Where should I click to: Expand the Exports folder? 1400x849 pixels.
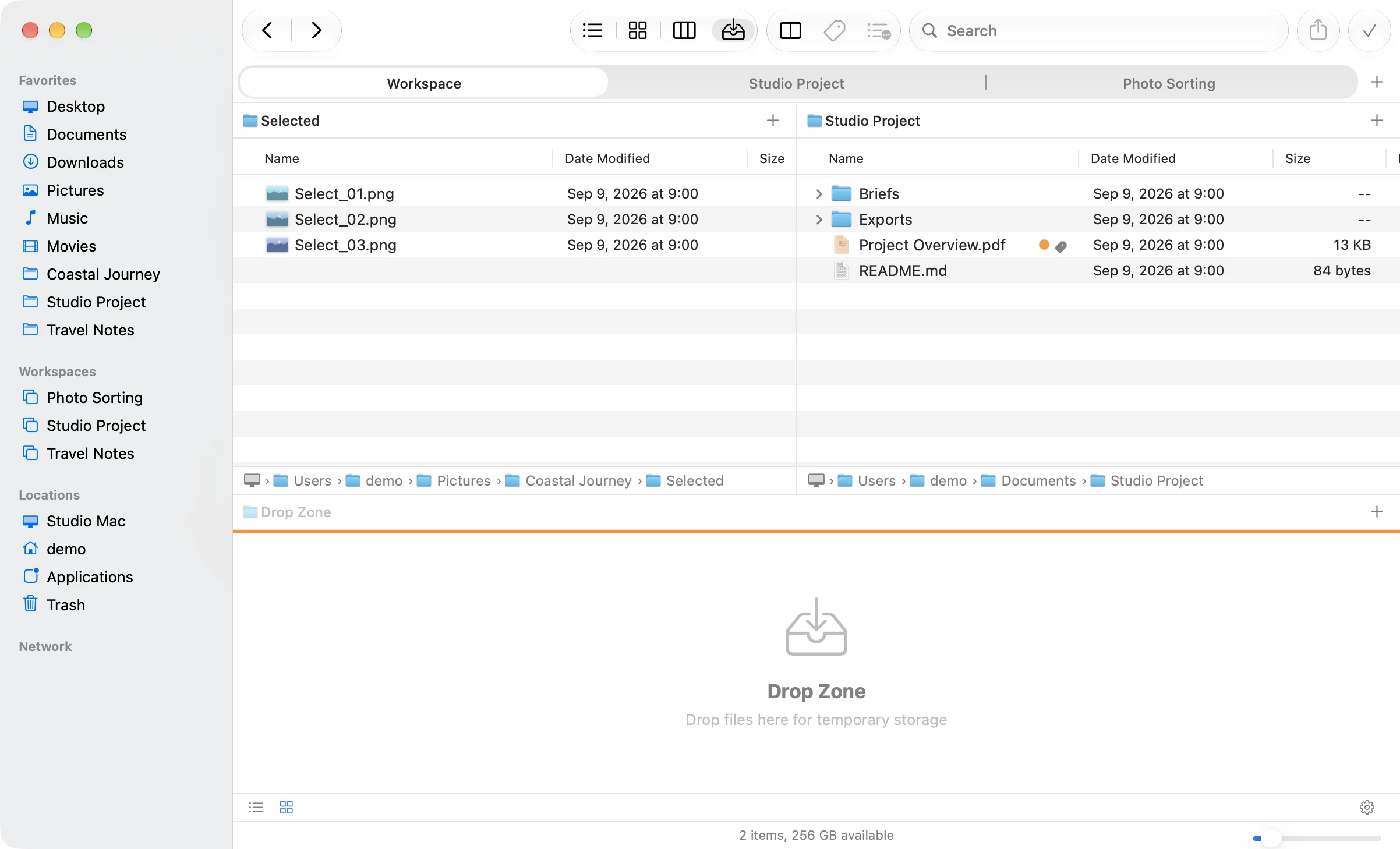point(819,220)
